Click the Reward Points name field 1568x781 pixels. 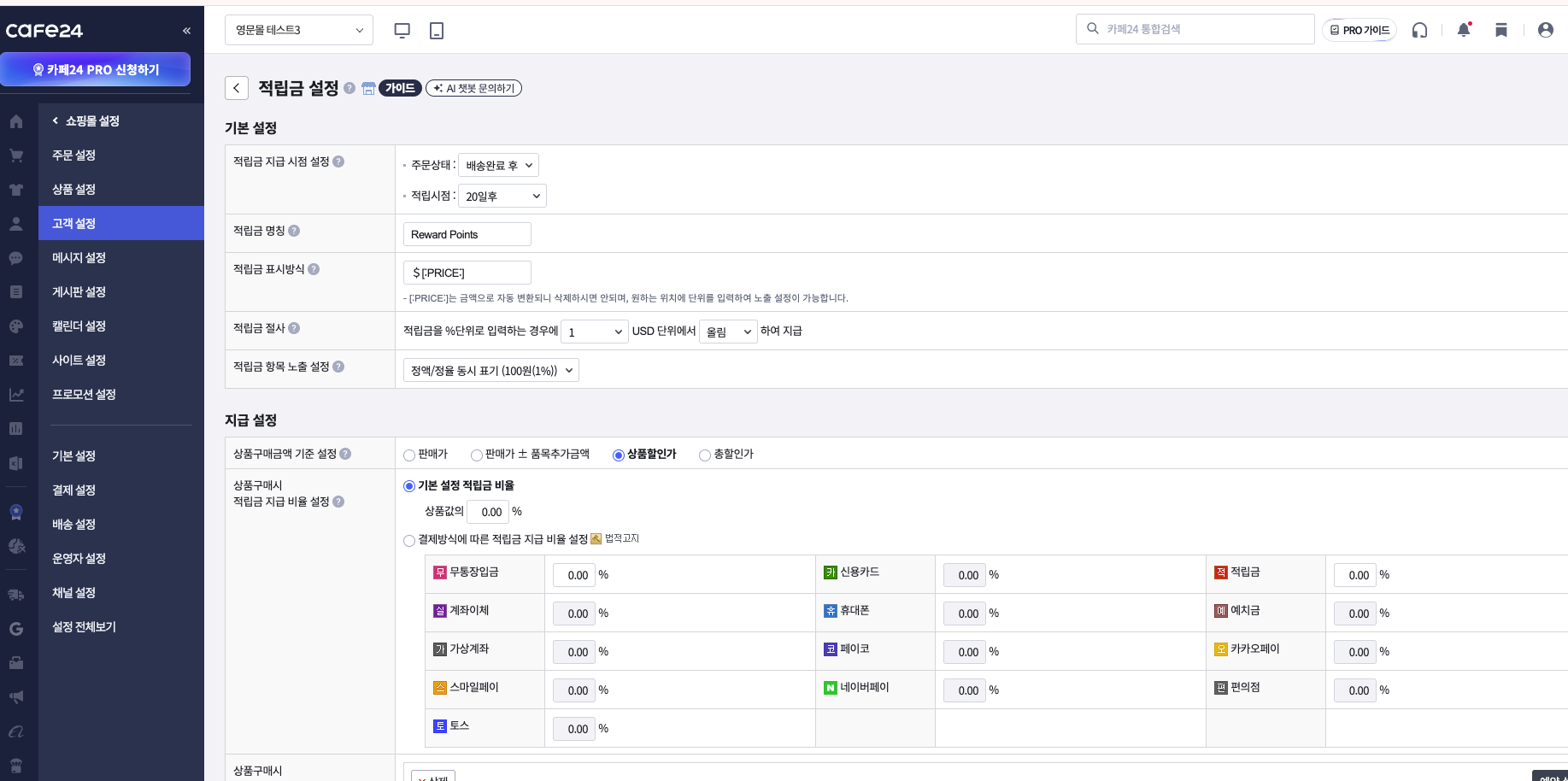click(x=467, y=234)
